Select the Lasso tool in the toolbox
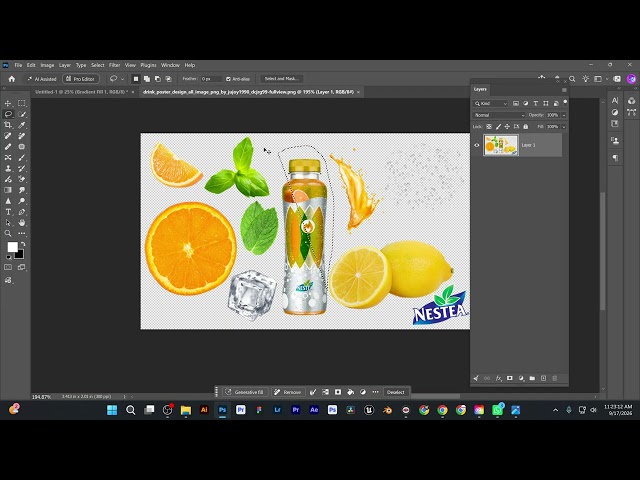 (8, 114)
